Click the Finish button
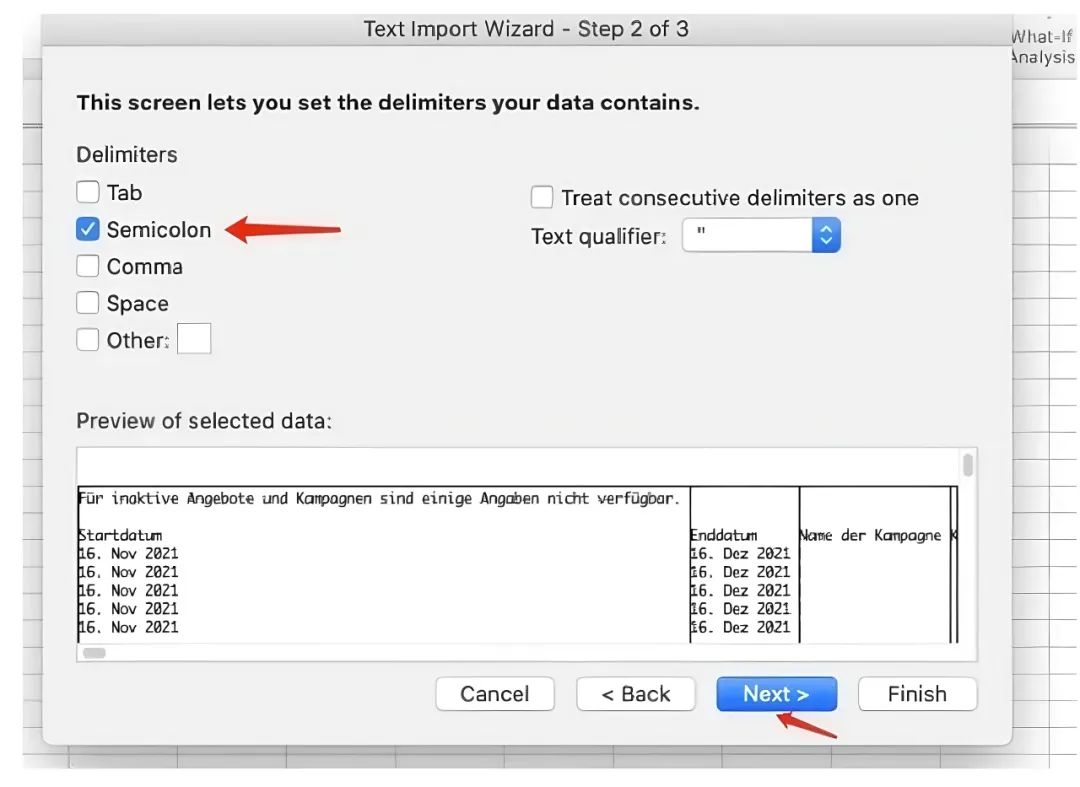 pos(917,694)
